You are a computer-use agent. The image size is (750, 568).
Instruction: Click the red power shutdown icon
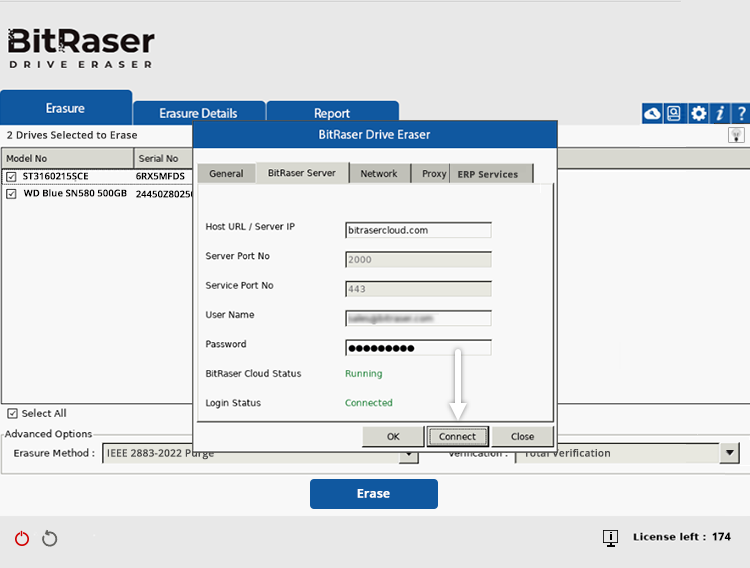click(x=22, y=539)
